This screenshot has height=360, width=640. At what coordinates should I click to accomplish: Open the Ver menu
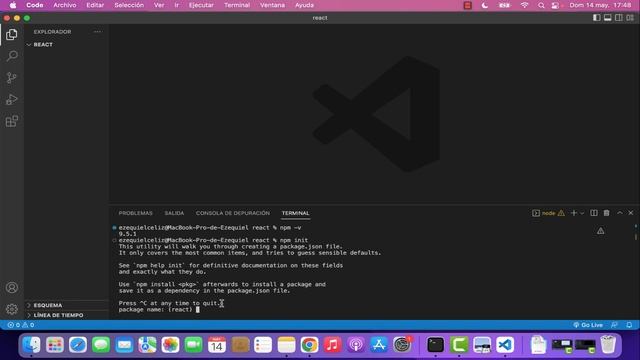tap(159, 5)
